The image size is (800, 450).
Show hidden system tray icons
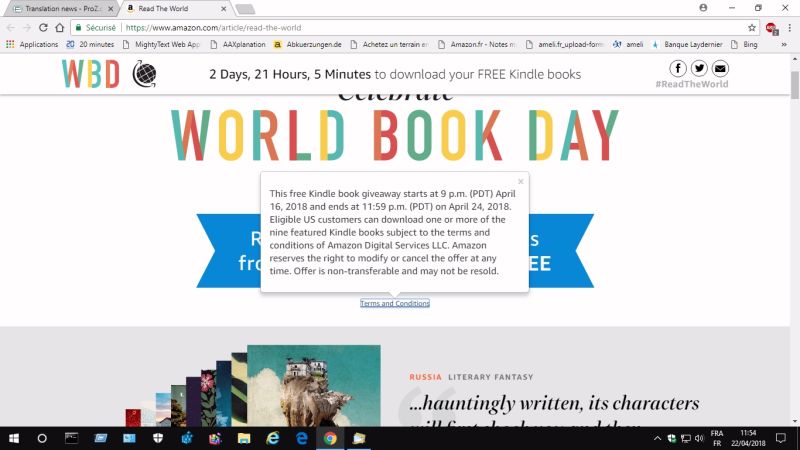(657, 438)
